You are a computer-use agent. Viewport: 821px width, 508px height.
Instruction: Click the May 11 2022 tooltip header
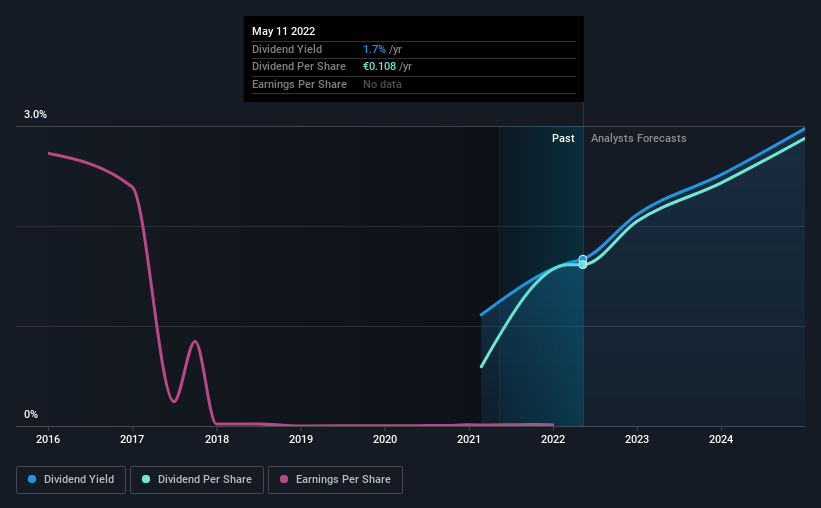pos(283,31)
